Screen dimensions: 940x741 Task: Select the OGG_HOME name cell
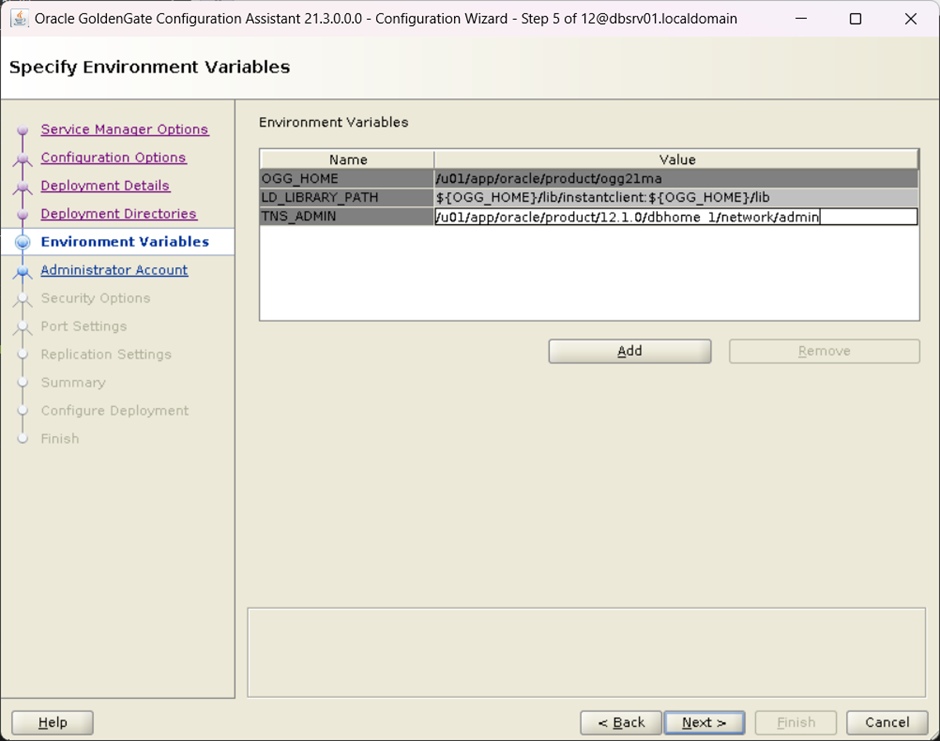347,179
